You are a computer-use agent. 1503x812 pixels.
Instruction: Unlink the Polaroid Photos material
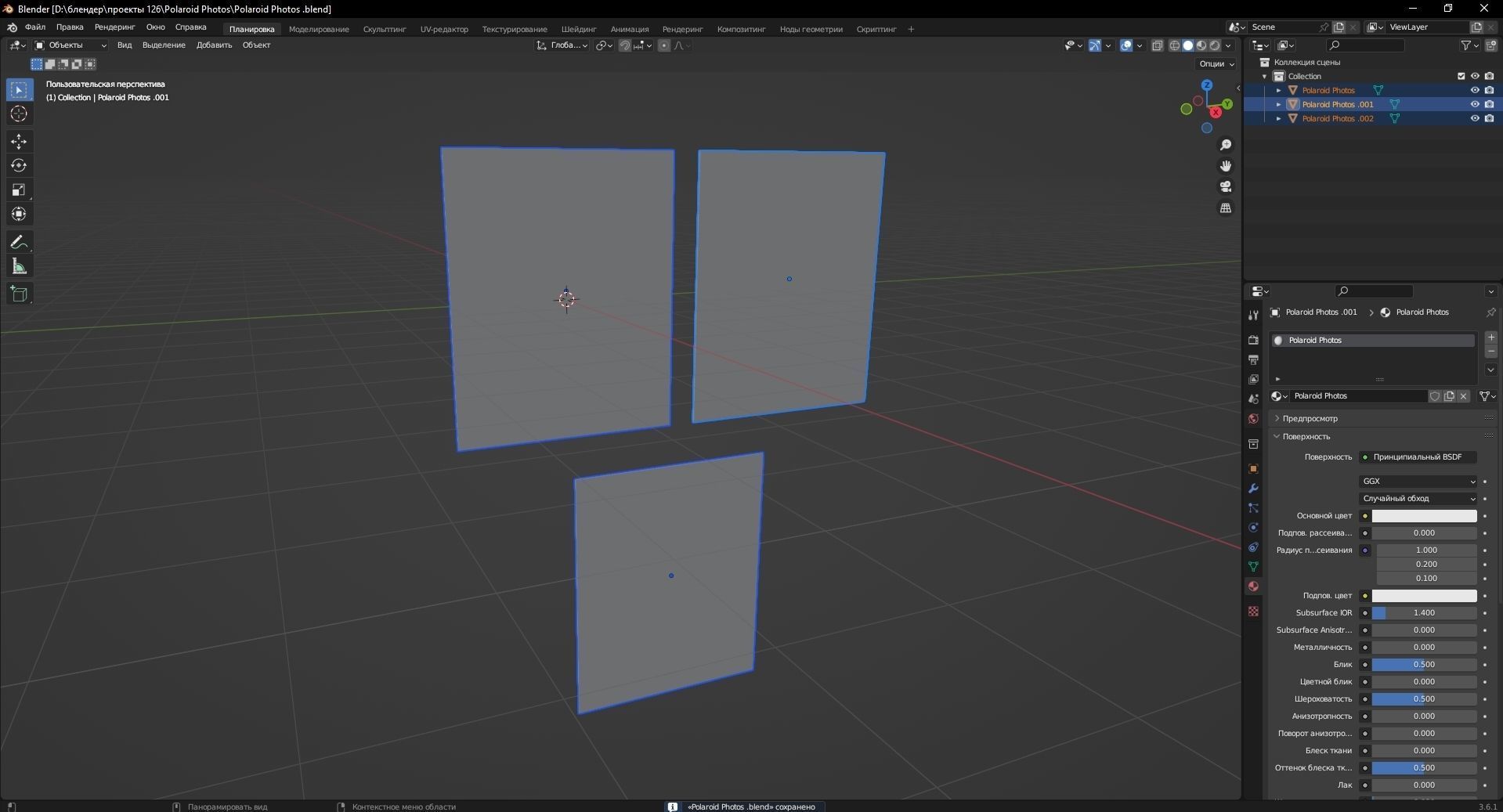1463,396
